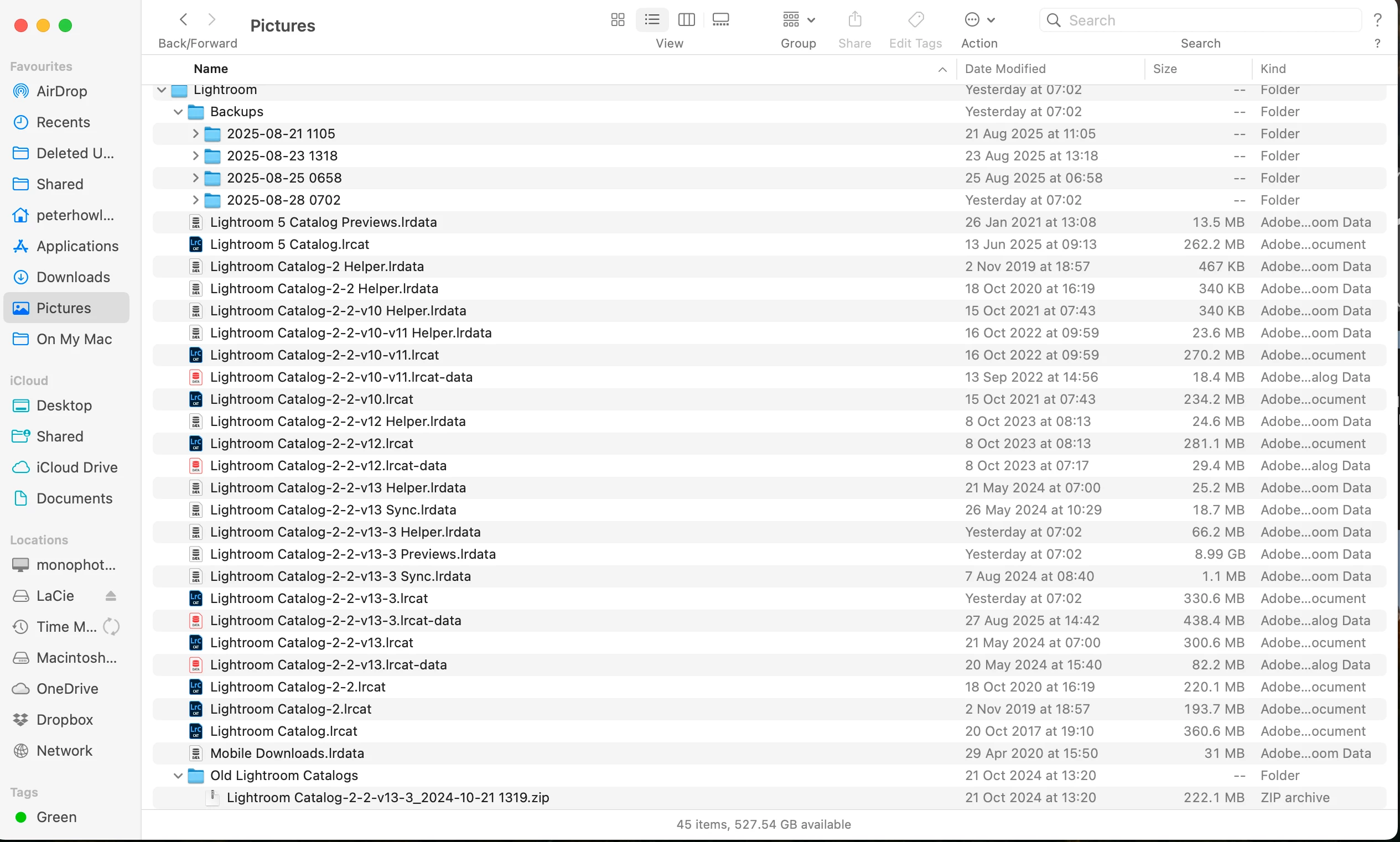Switch to gallery view
This screenshot has height=842, width=1400.
(720, 20)
